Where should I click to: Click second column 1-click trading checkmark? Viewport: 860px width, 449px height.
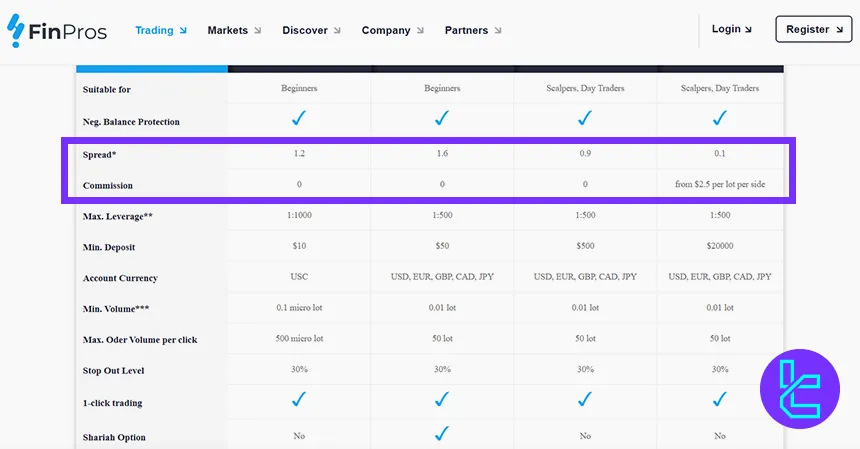(442, 399)
